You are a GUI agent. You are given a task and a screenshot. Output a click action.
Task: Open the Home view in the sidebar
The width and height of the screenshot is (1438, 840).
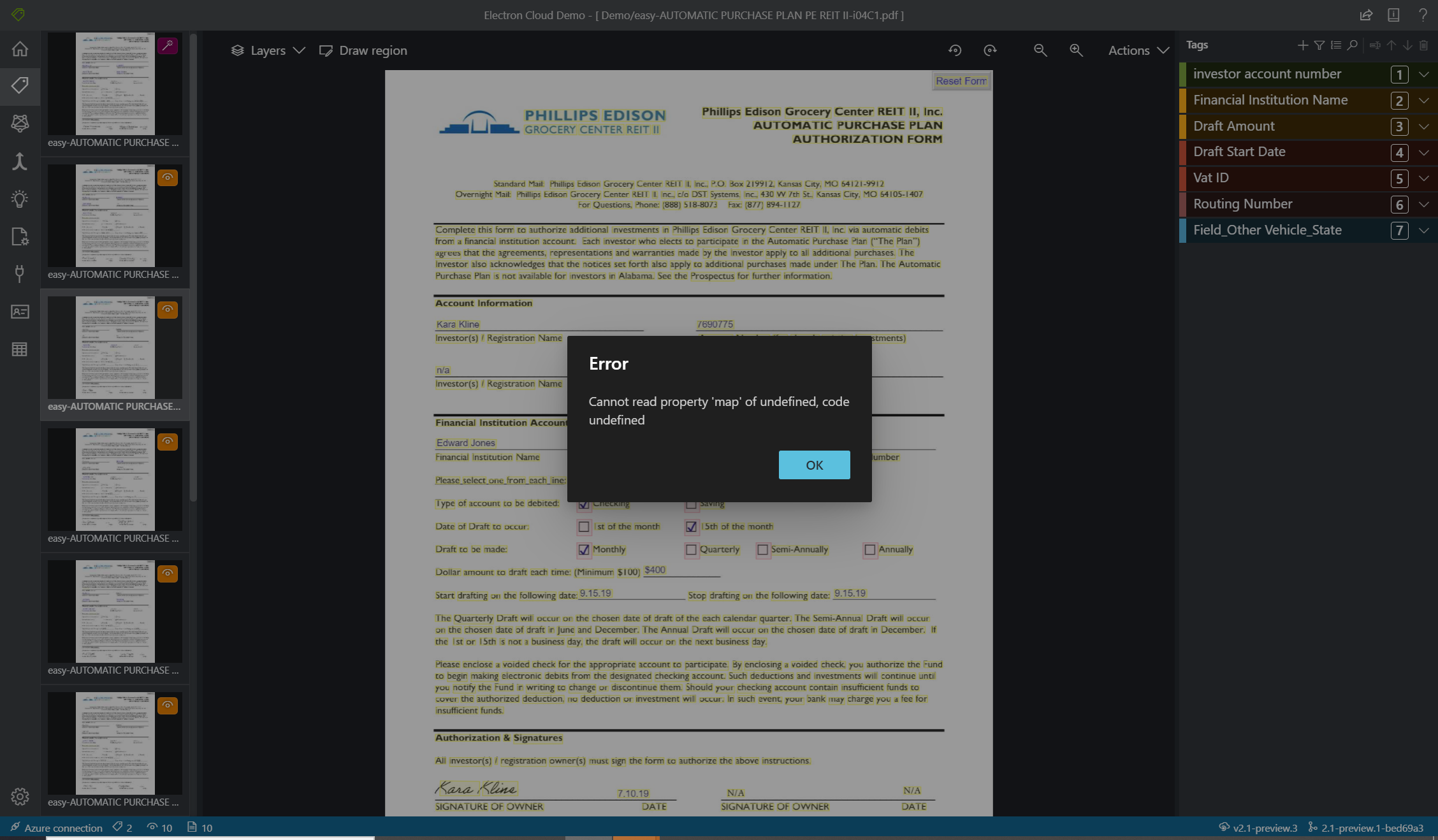click(x=20, y=48)
